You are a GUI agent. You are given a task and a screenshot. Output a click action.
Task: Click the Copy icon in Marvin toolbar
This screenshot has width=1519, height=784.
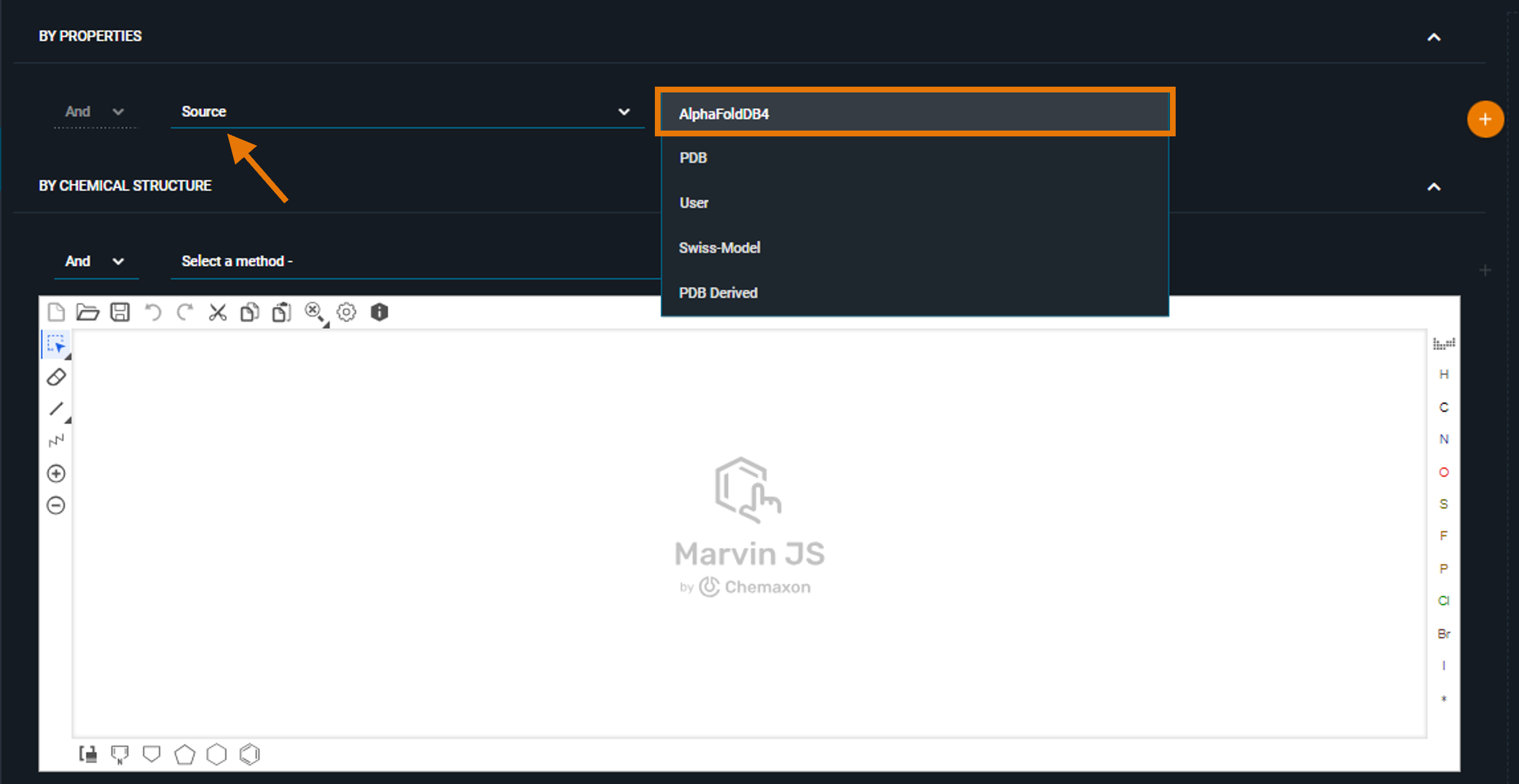250,312
